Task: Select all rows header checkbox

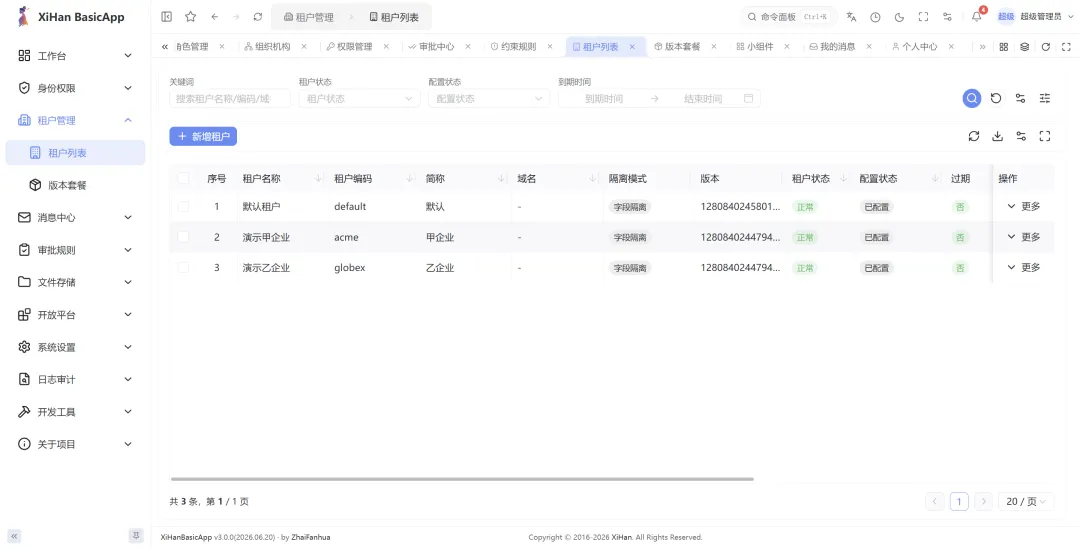Action: (183, 178)
